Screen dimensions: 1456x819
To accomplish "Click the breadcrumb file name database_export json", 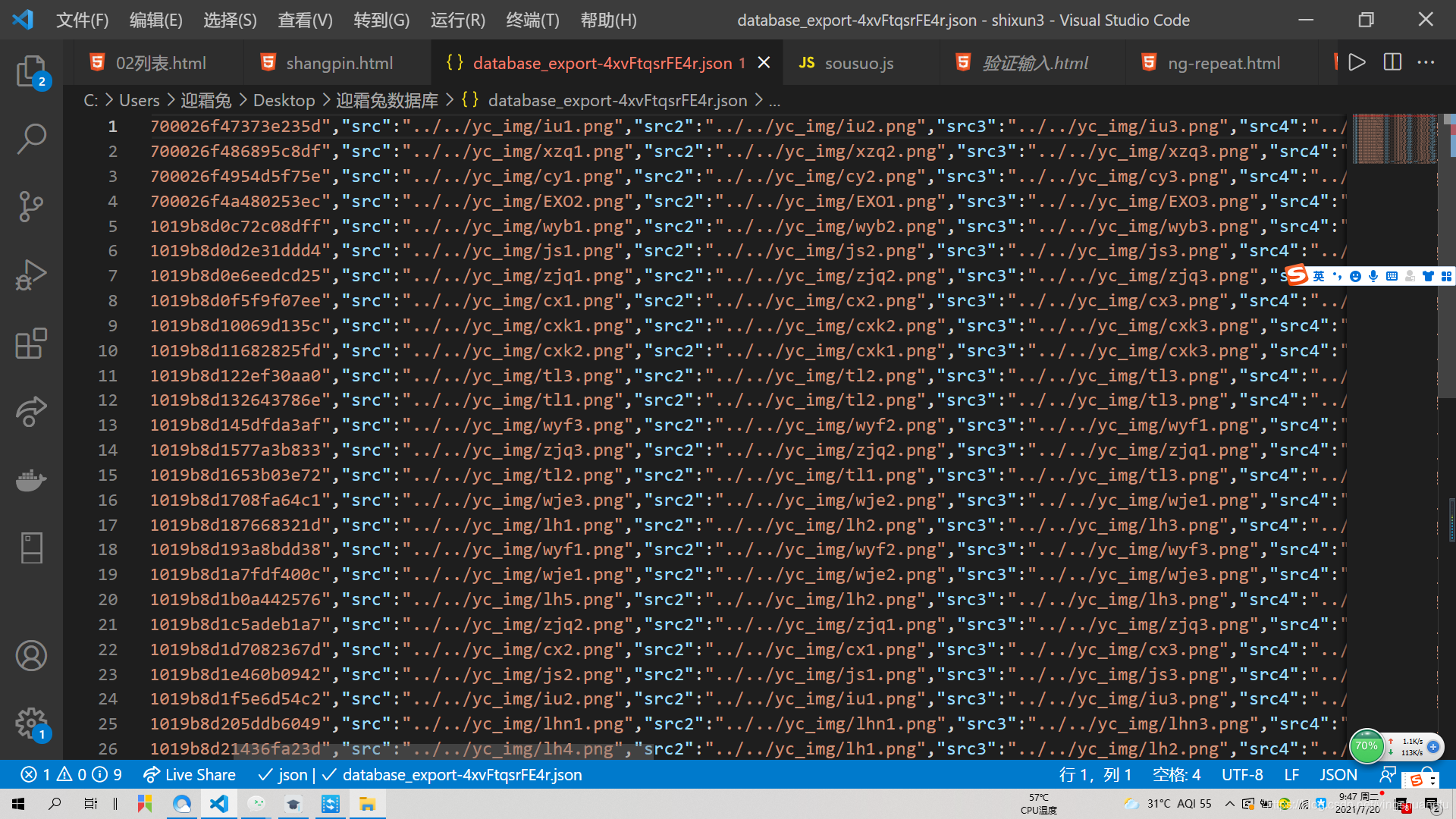I will tap(617, 100).
